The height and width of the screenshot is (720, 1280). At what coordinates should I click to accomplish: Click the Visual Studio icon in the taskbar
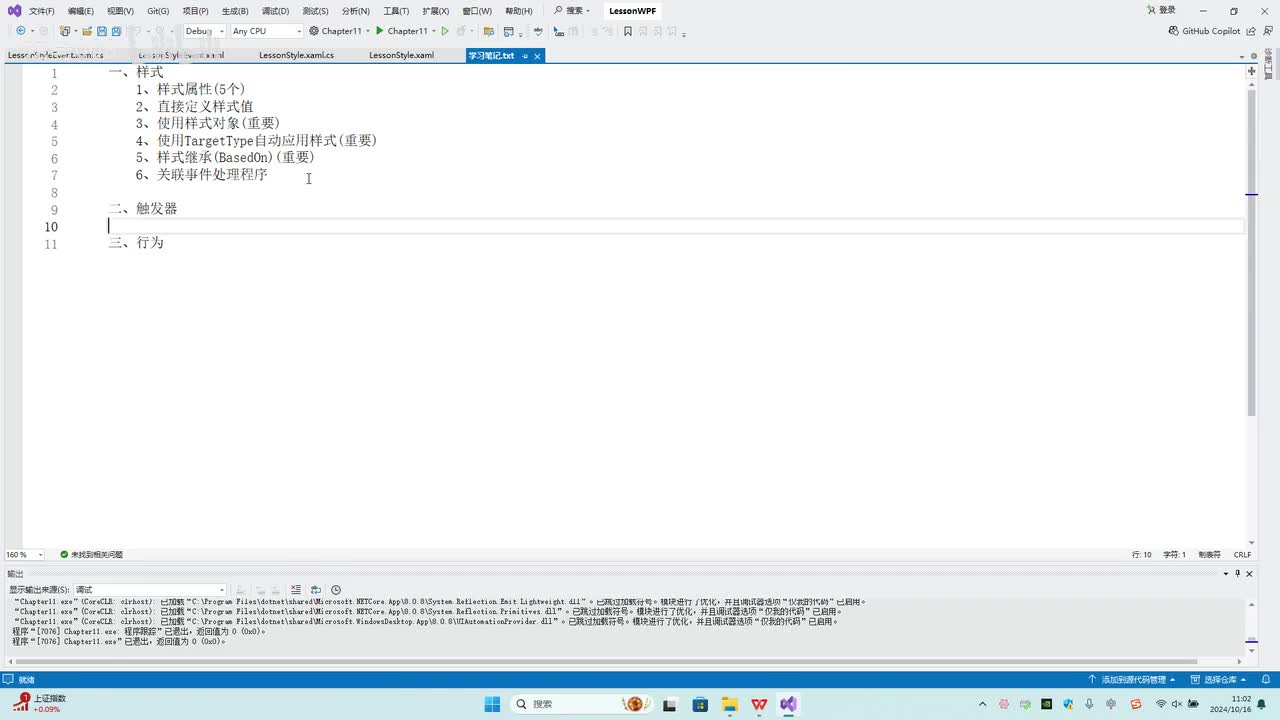[x=789, y=704]
